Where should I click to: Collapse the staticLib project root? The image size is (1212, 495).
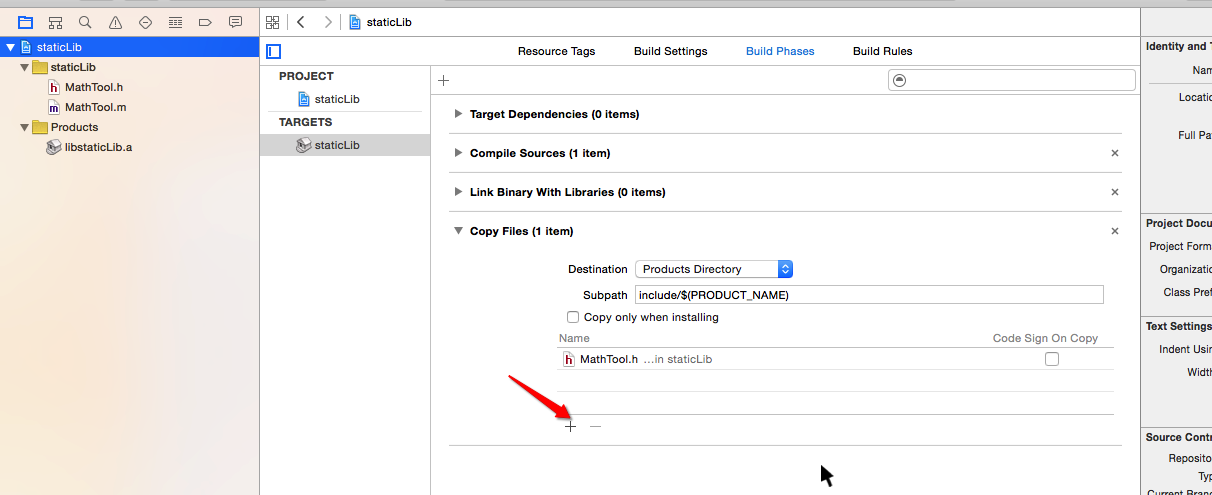10,47
